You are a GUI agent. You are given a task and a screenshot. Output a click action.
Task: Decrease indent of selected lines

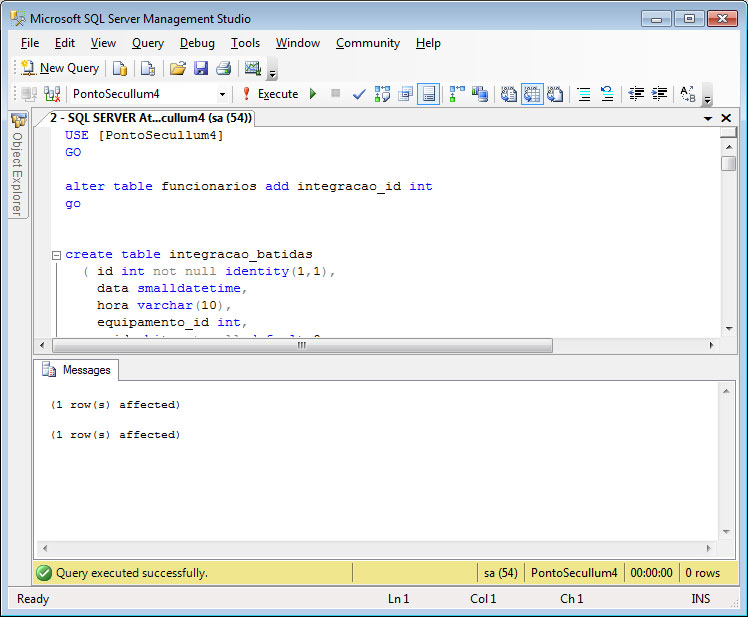(636, 94)
